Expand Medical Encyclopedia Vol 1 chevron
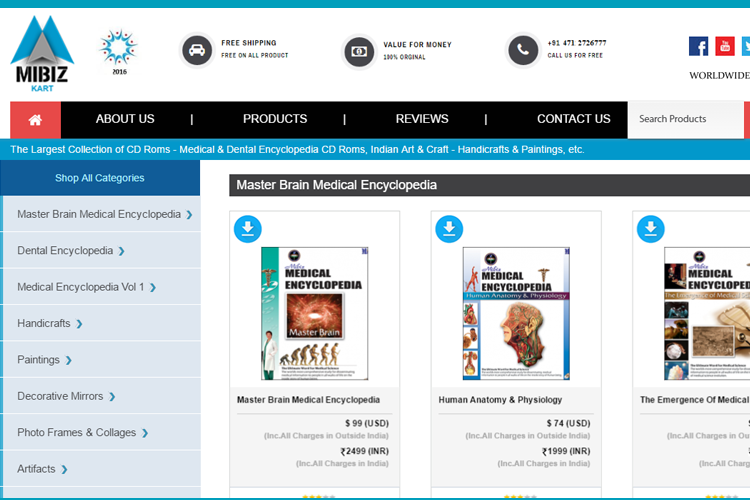The width and height of the screenshot is (750, 500). [x=153, y=288]
